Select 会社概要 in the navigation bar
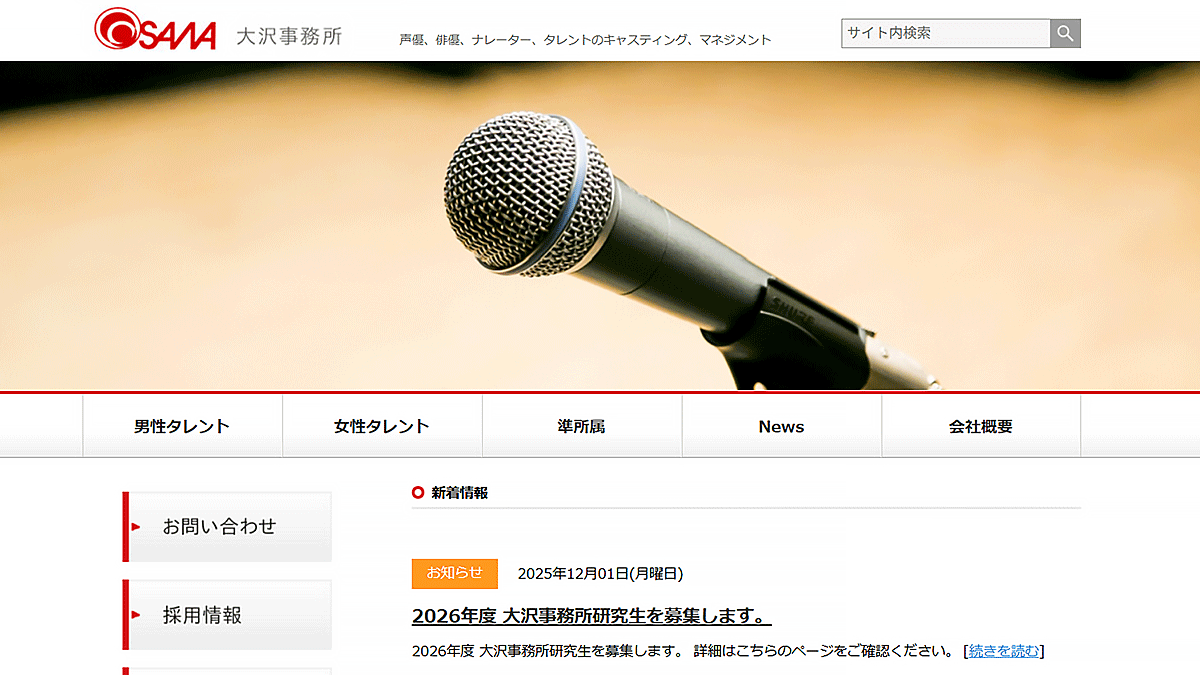The height and width of the screenshot is (675, 1200). pos(981,426)
